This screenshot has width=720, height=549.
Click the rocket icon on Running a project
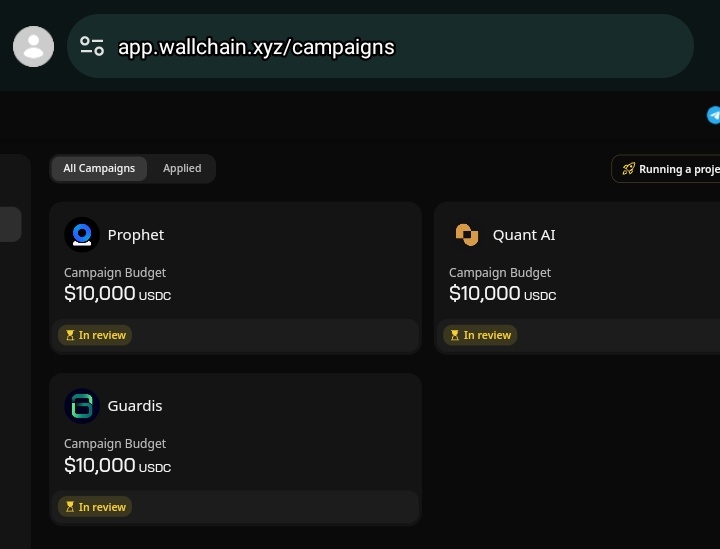click(x=628, y=169)
